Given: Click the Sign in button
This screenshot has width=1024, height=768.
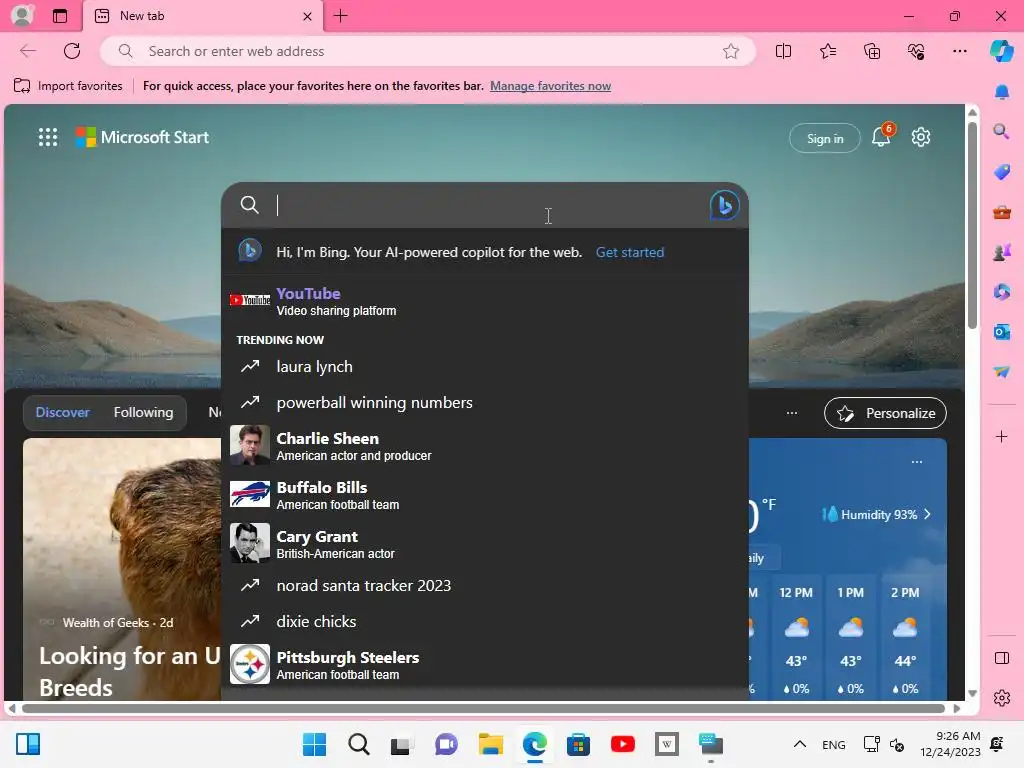Looking at the screenshot, I should (825, 138).
